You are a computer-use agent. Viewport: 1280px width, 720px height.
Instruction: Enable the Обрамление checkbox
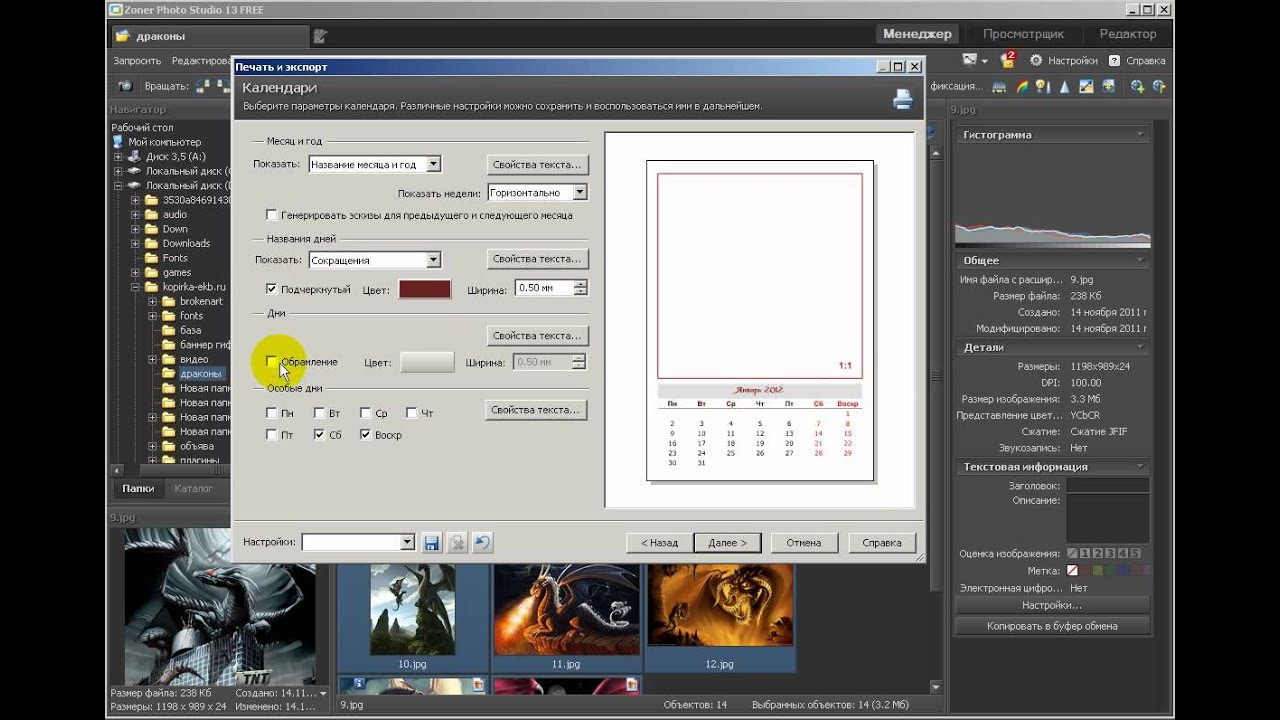[x=272, y=362]
